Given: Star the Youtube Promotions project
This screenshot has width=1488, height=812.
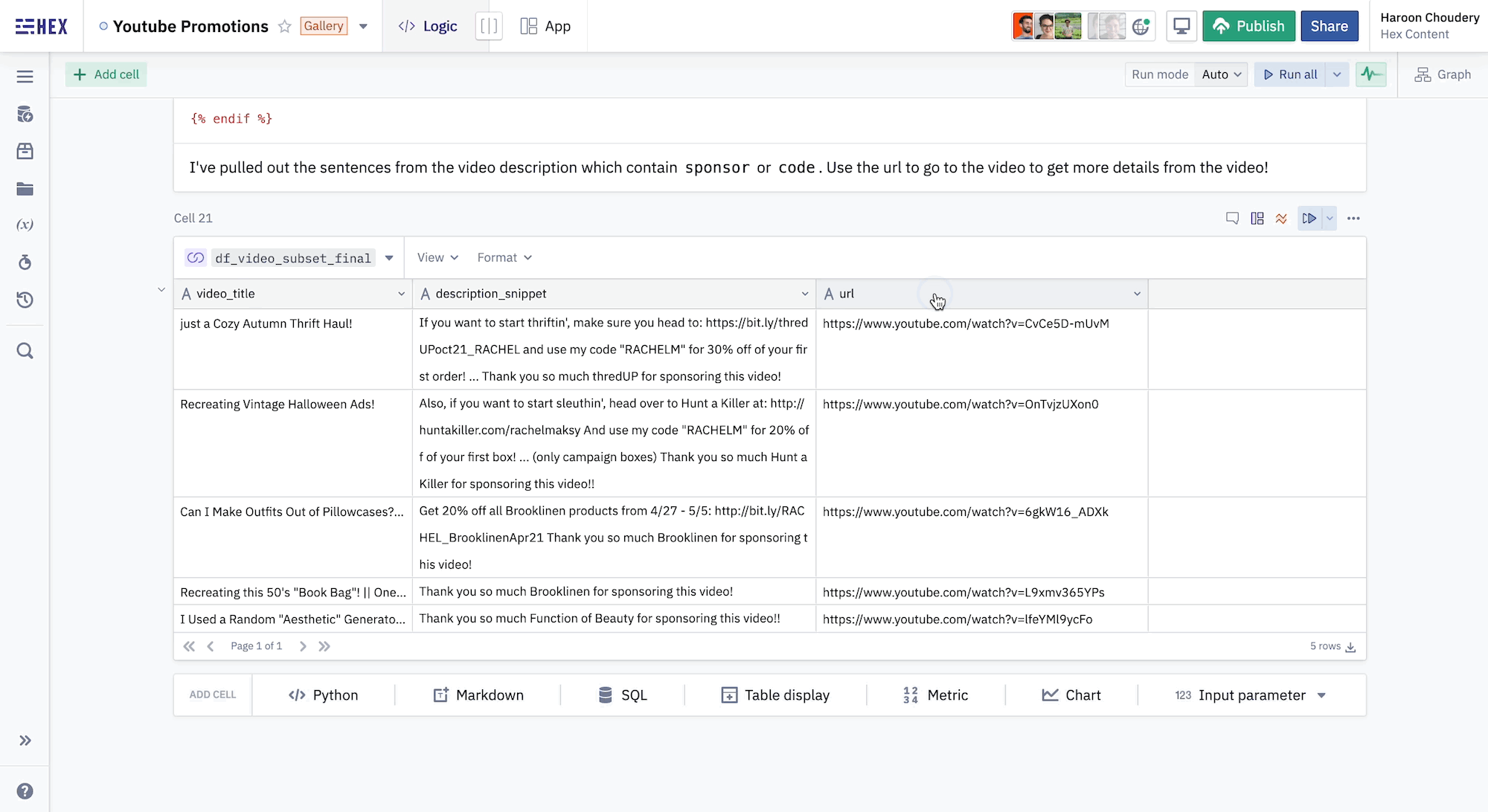Looking at the screenshot, I should (284, 27).
